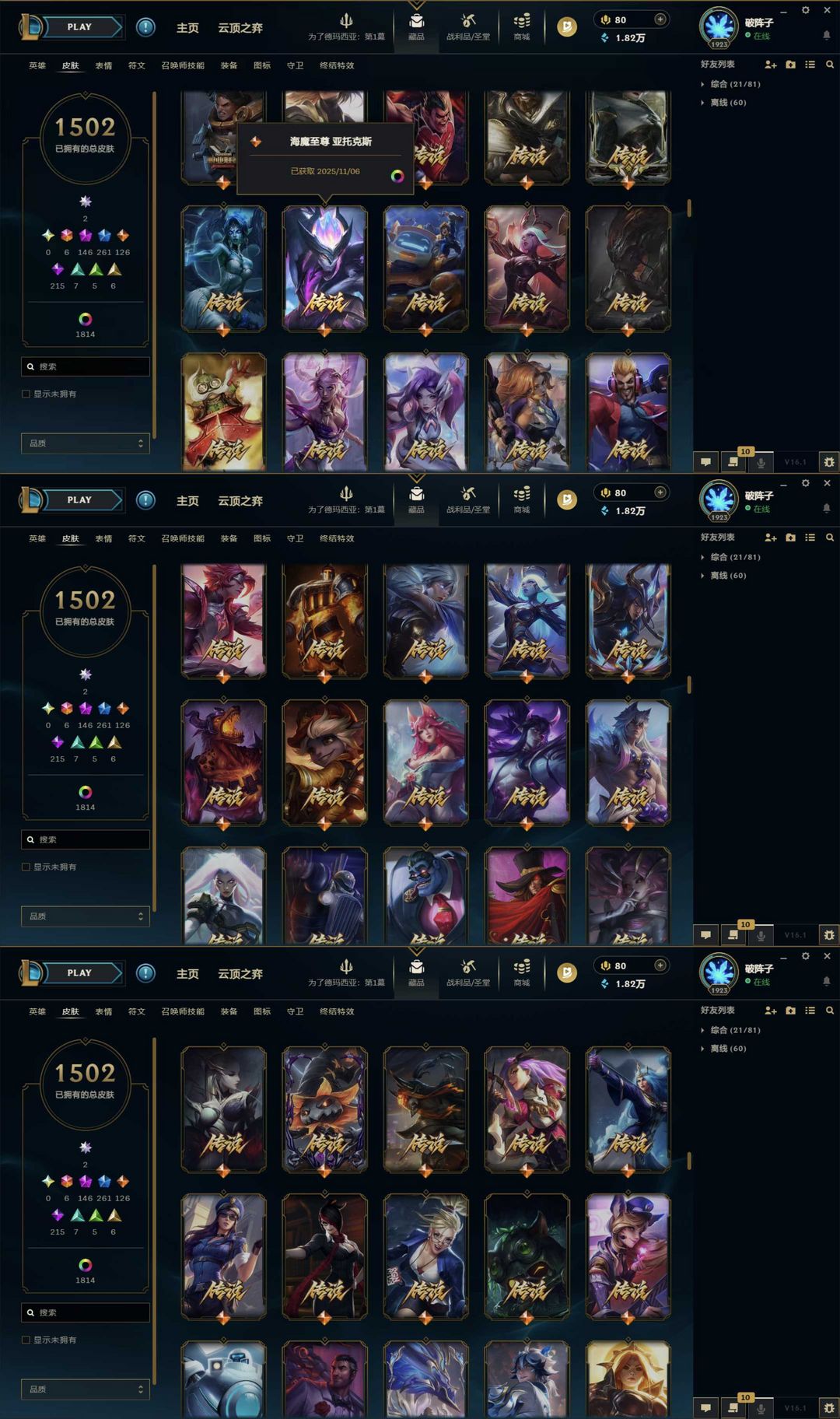Enable the 显示未拥有 checkbox in the topmost window
The image size is (840, 1419).
(26, 394)
